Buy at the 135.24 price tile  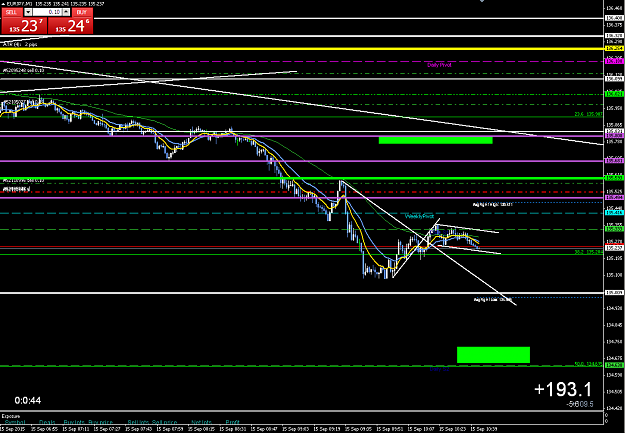70,26
